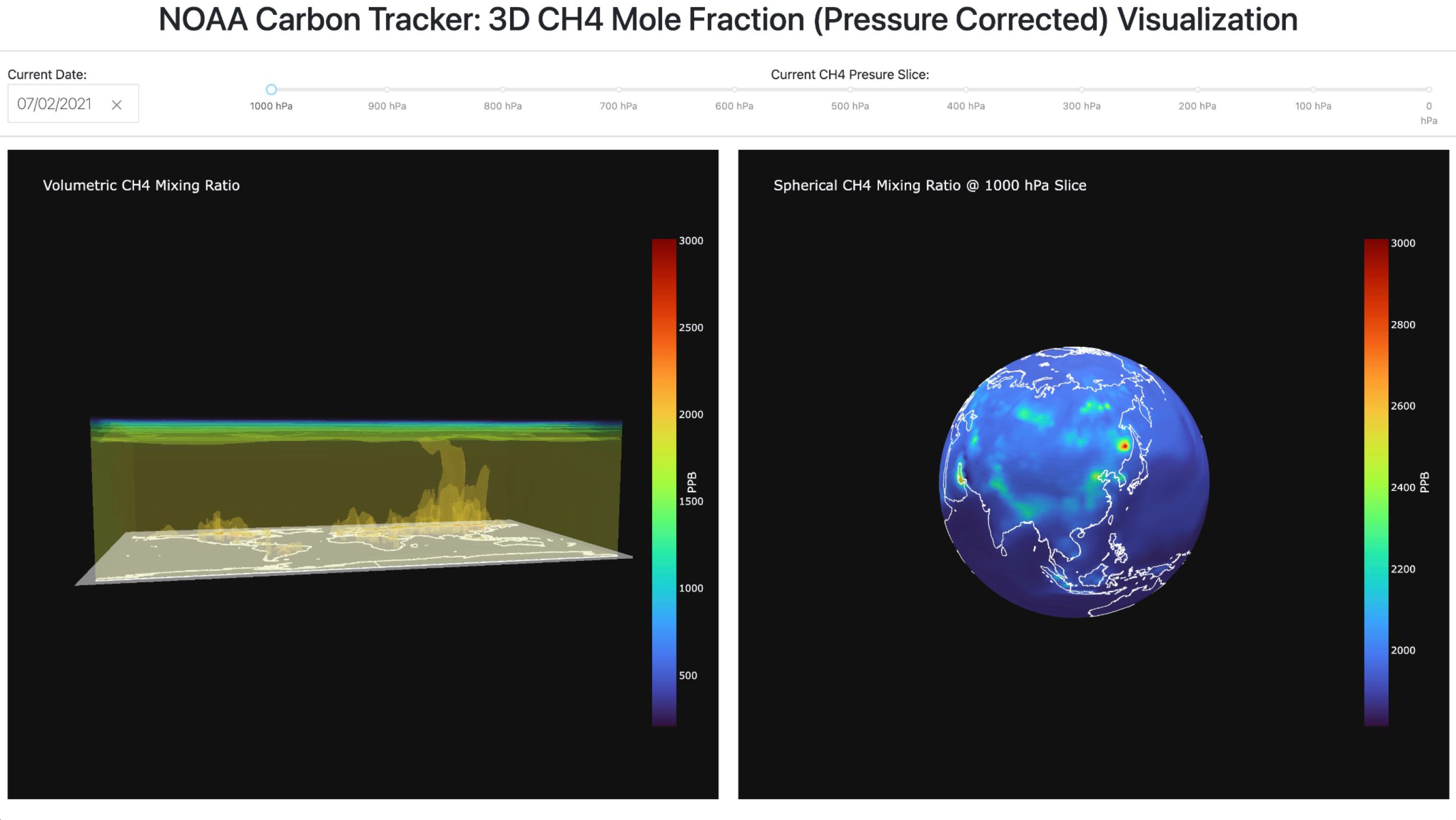Click the 2800 tick on spherical color bar
The width and height of the screenshot is (1456, 820).
(1403, 325)
